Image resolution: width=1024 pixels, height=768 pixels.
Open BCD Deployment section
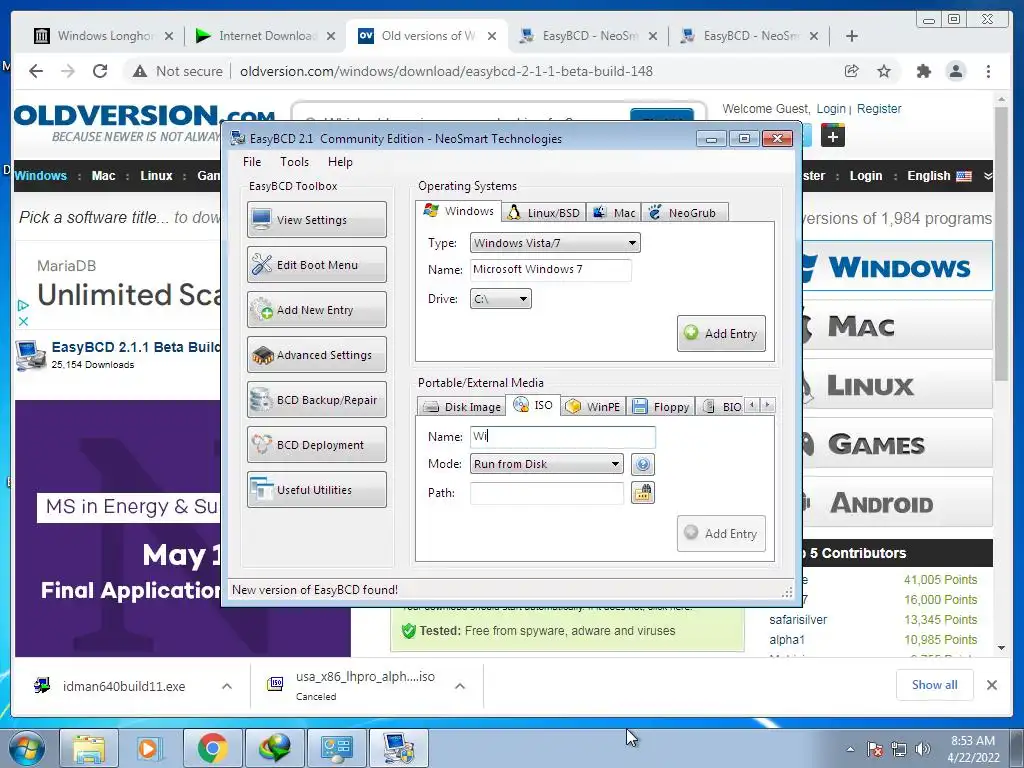[317, 445]
